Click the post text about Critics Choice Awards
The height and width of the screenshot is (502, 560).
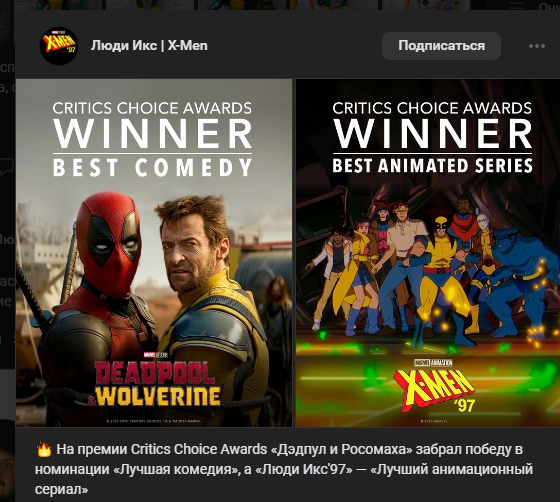[284, 469]
